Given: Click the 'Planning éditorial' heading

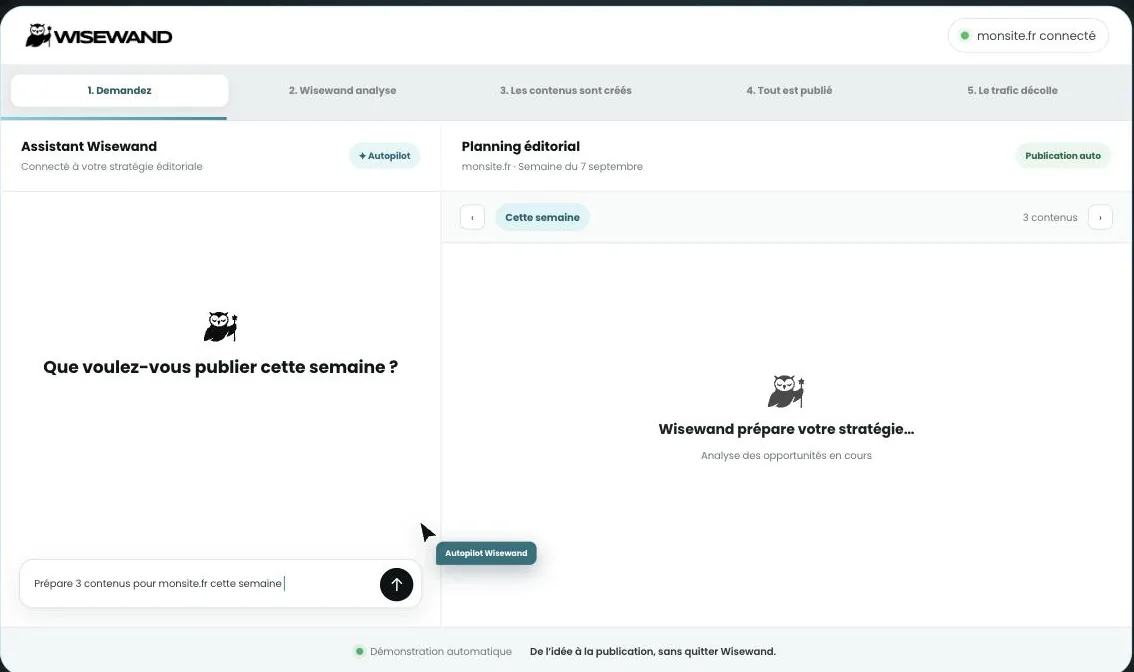Looking at the screenshot, I should pyautogui.click(x=521, y=146).
